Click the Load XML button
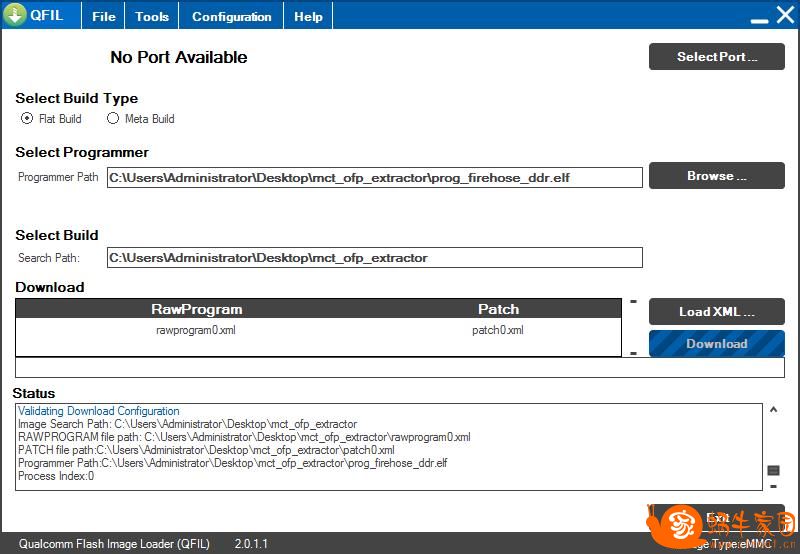This screenshot has width=800, height=554. [716, 311]
